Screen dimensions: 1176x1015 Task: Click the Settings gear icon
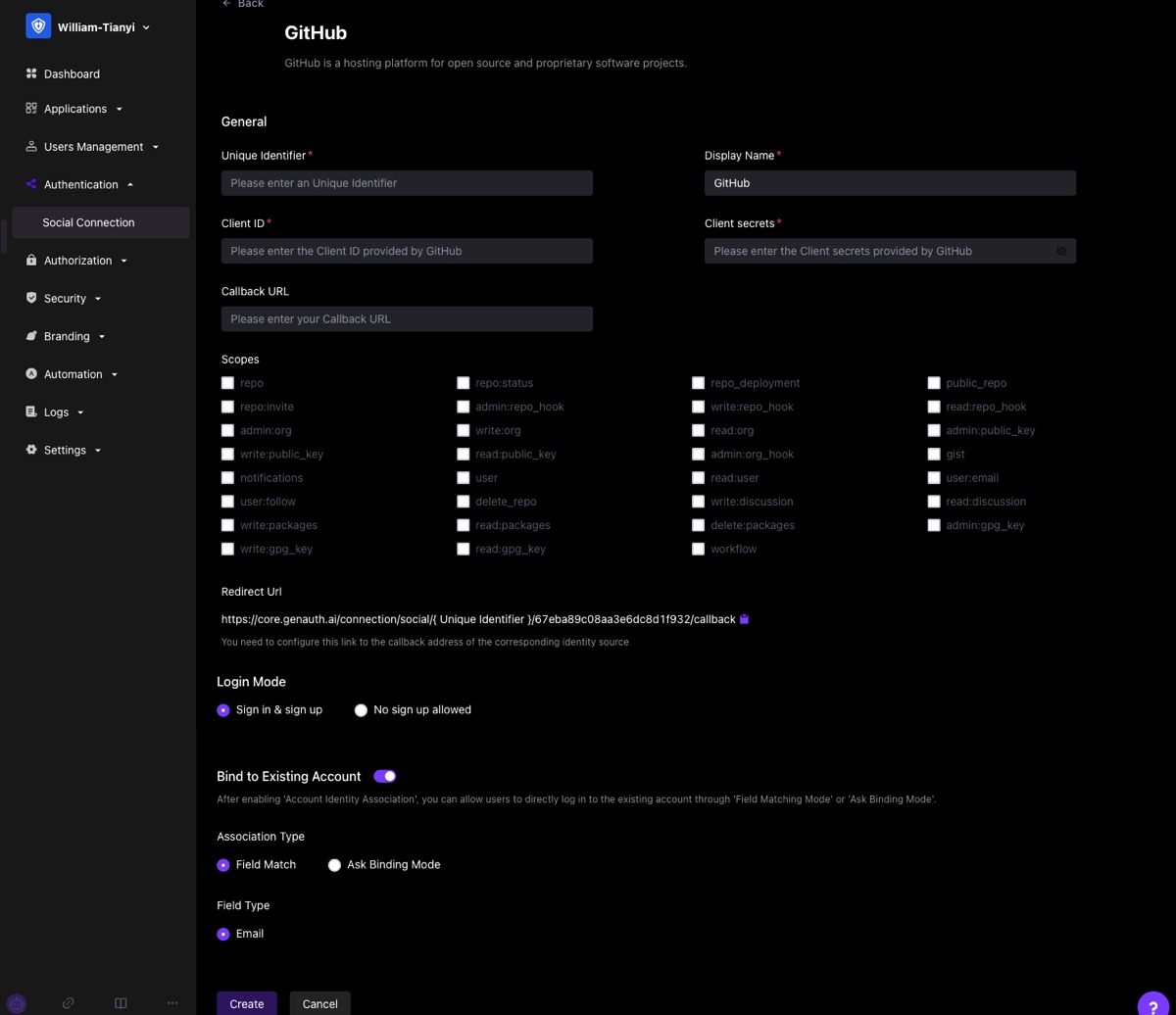[31, 450]
